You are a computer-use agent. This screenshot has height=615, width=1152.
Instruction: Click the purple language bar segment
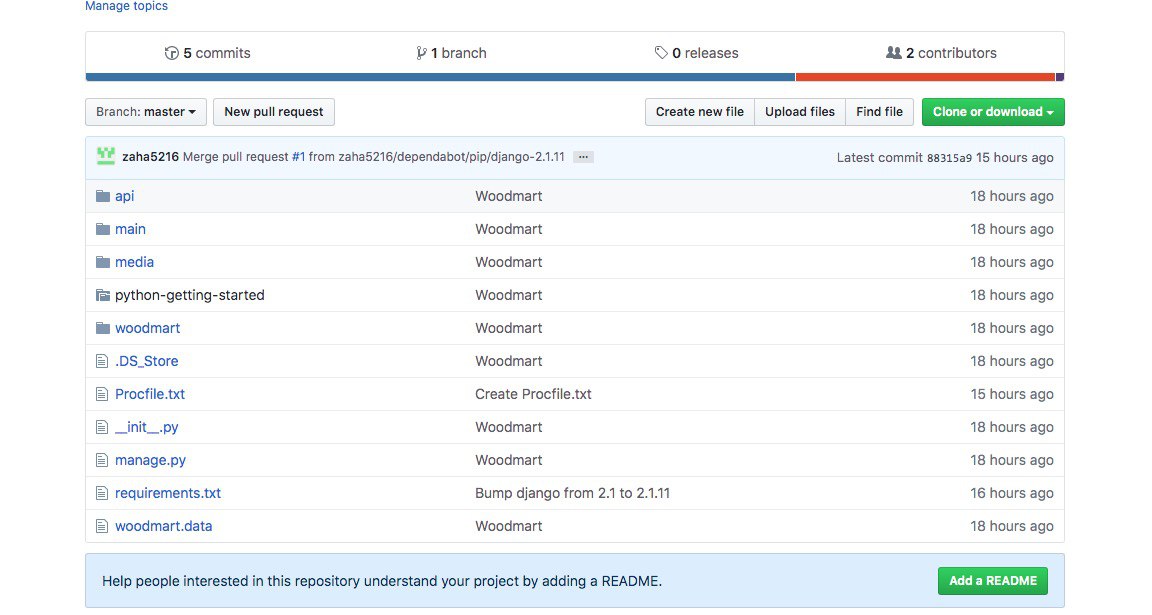click(1060, 77)
